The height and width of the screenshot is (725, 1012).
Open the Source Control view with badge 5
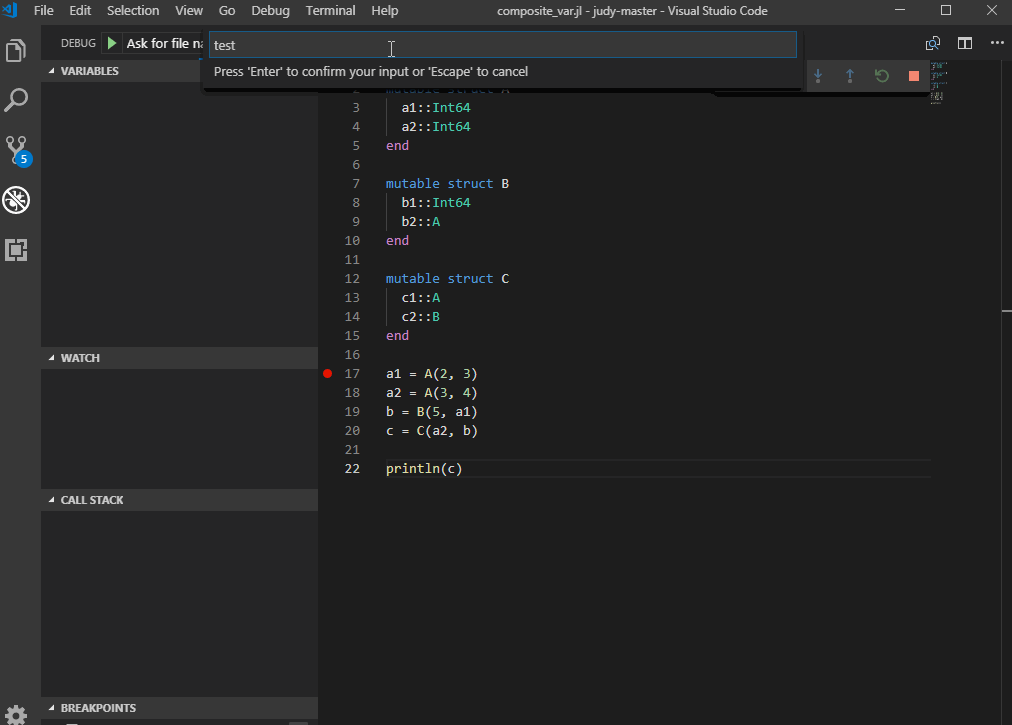point(17,151)
